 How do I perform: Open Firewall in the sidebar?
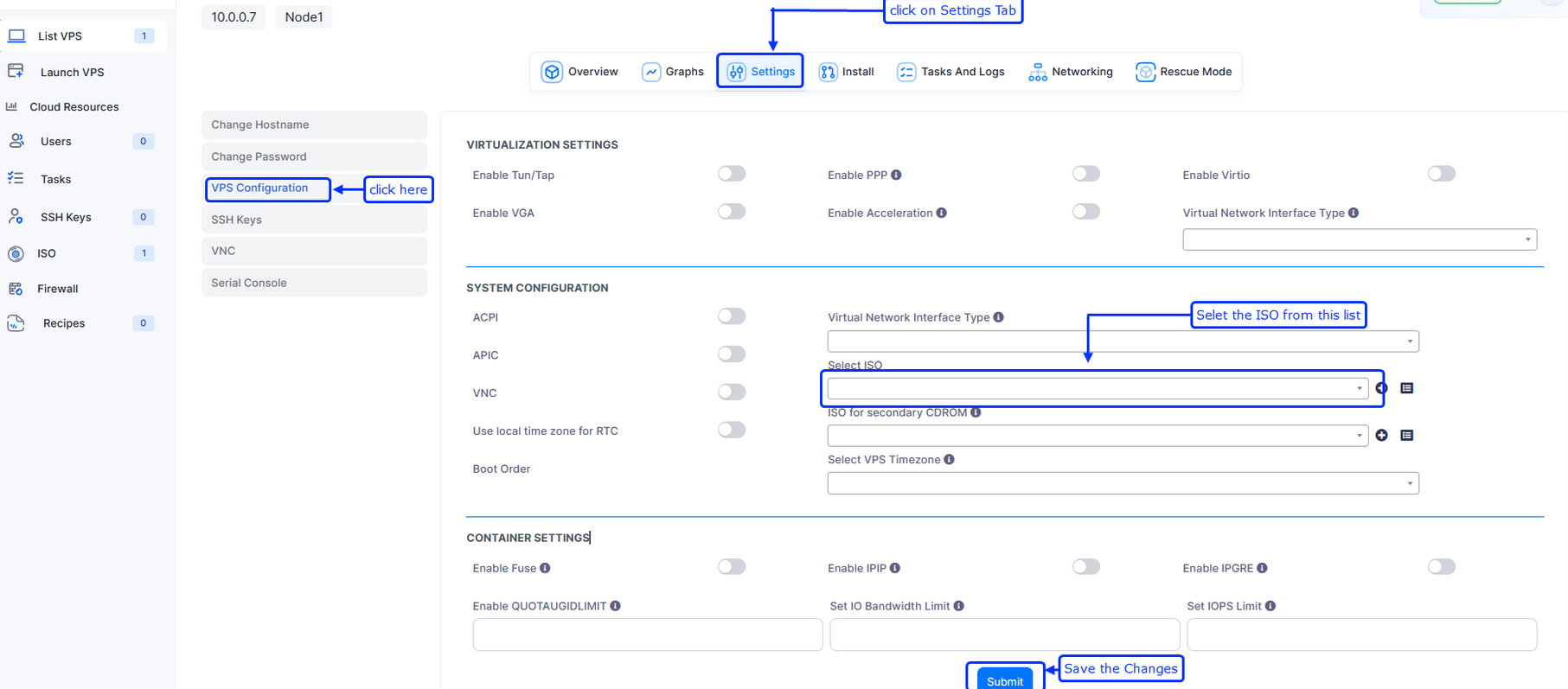pyautogui.click(x=57, y=289)
